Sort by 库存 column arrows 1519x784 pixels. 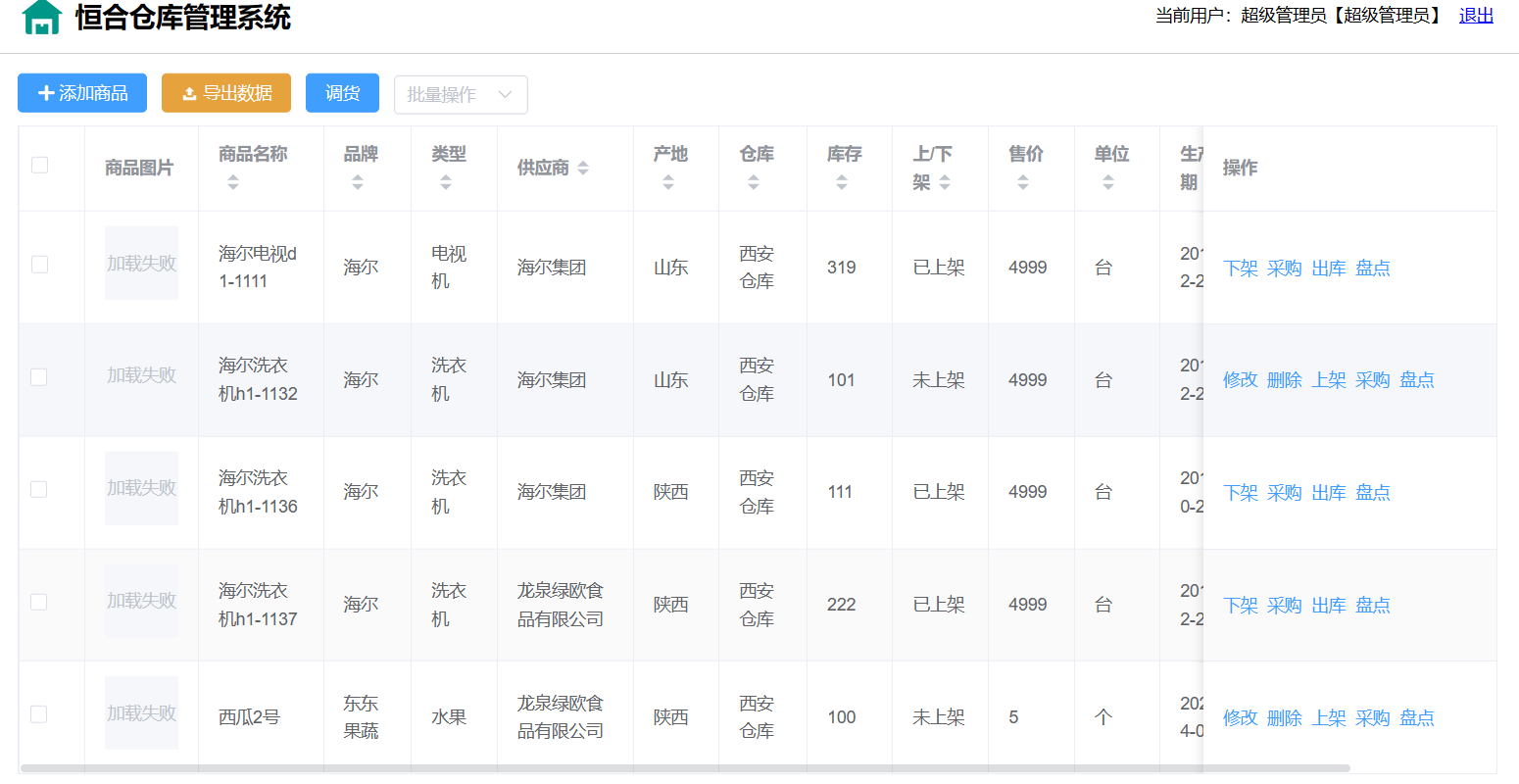pyautogui.click(x=842, y=182)
